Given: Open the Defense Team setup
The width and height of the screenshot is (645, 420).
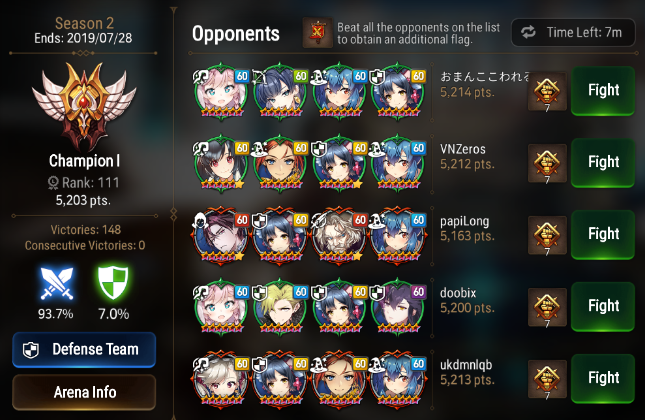Looking at the screenshot, I should (84, 350).
